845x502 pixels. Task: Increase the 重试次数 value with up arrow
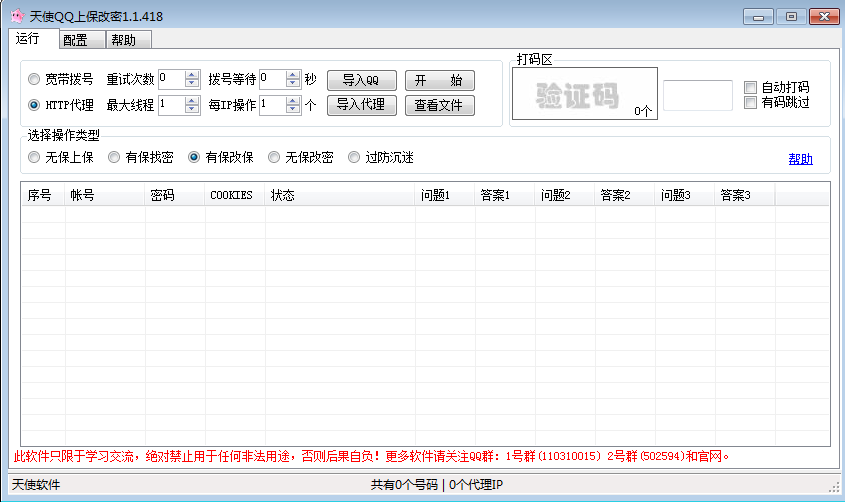point(192,75)
